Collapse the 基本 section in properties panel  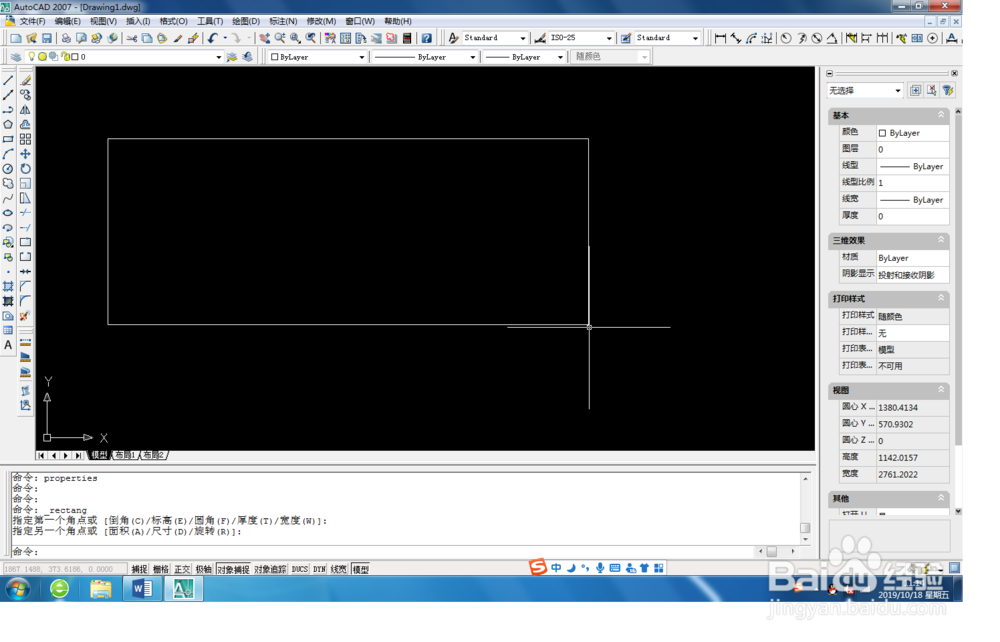click(941, 115)
